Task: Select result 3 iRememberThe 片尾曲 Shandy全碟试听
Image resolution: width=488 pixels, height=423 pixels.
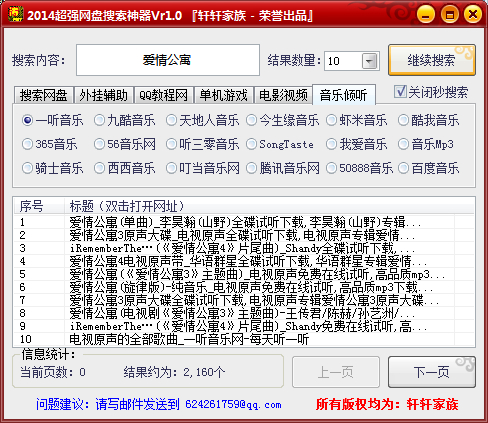Action: [x=244, y=248]
